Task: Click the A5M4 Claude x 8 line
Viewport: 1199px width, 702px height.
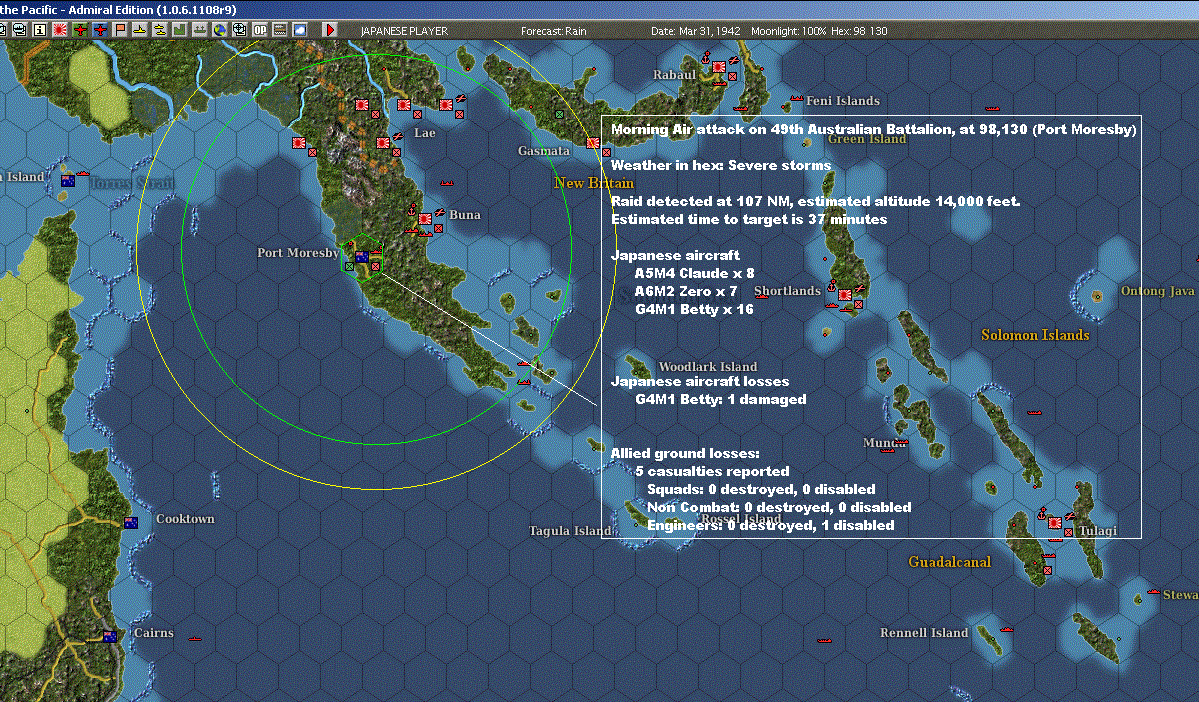Action: (x=694, y=273)
